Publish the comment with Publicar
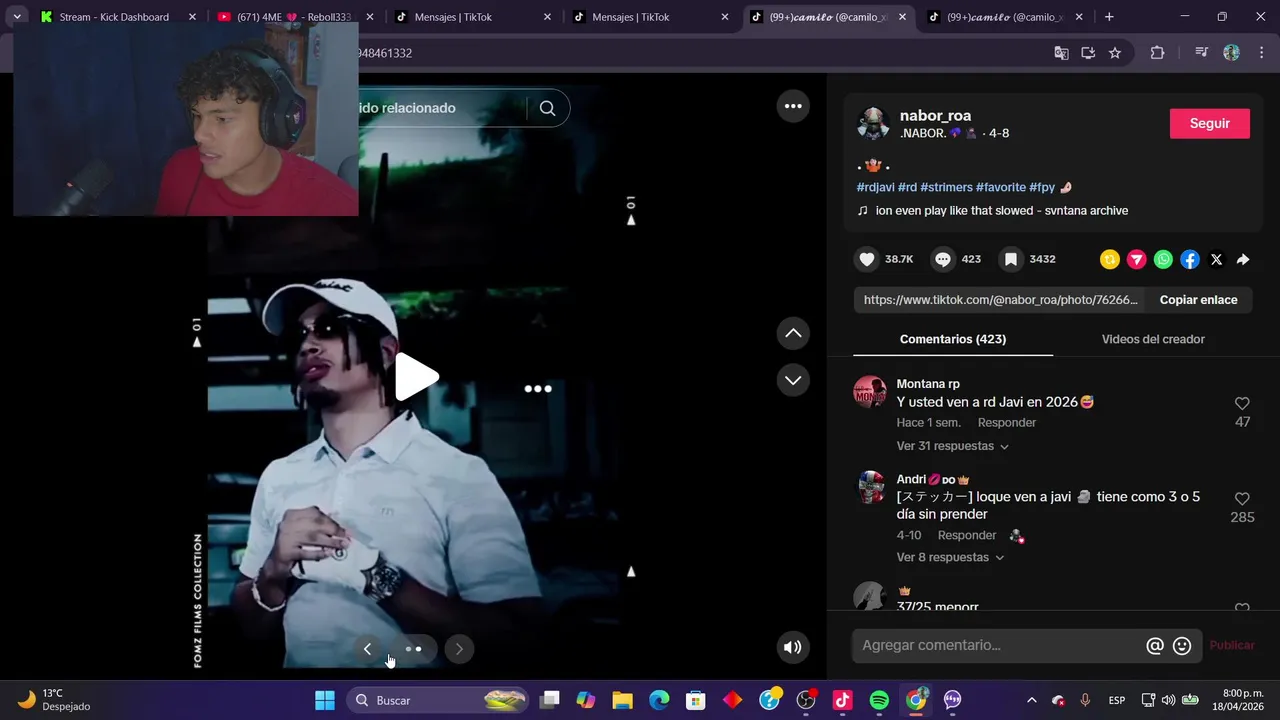 1232,646
